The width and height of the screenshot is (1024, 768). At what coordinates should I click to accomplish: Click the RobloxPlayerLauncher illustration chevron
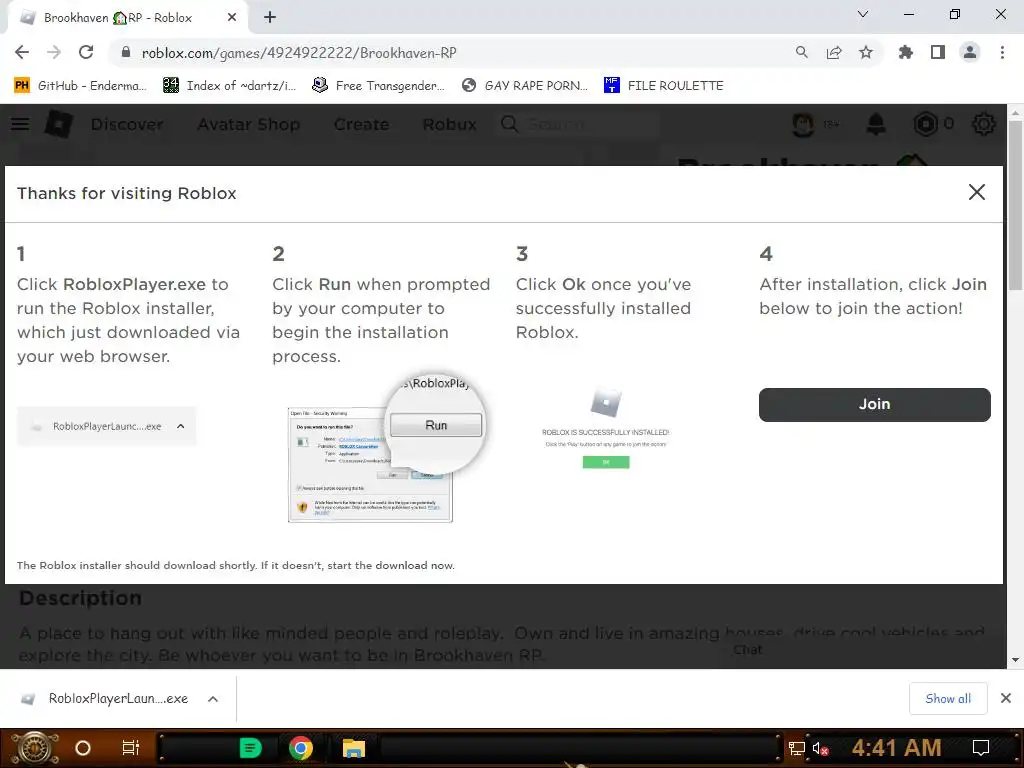coord(181,426)
